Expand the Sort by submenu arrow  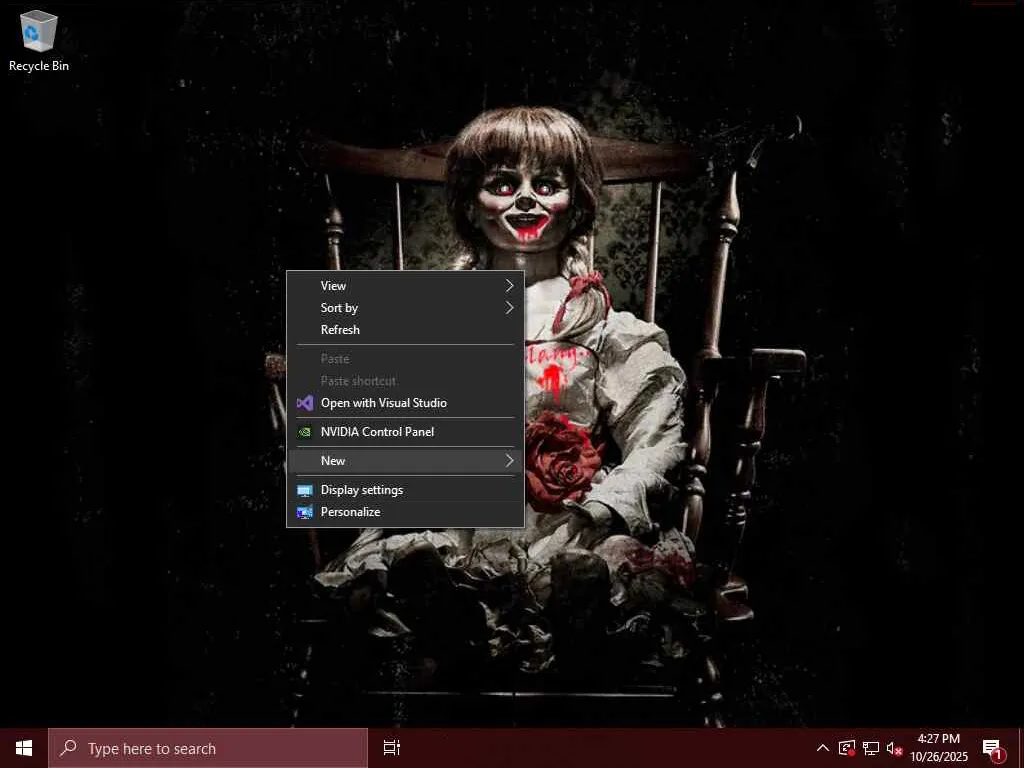509,308
